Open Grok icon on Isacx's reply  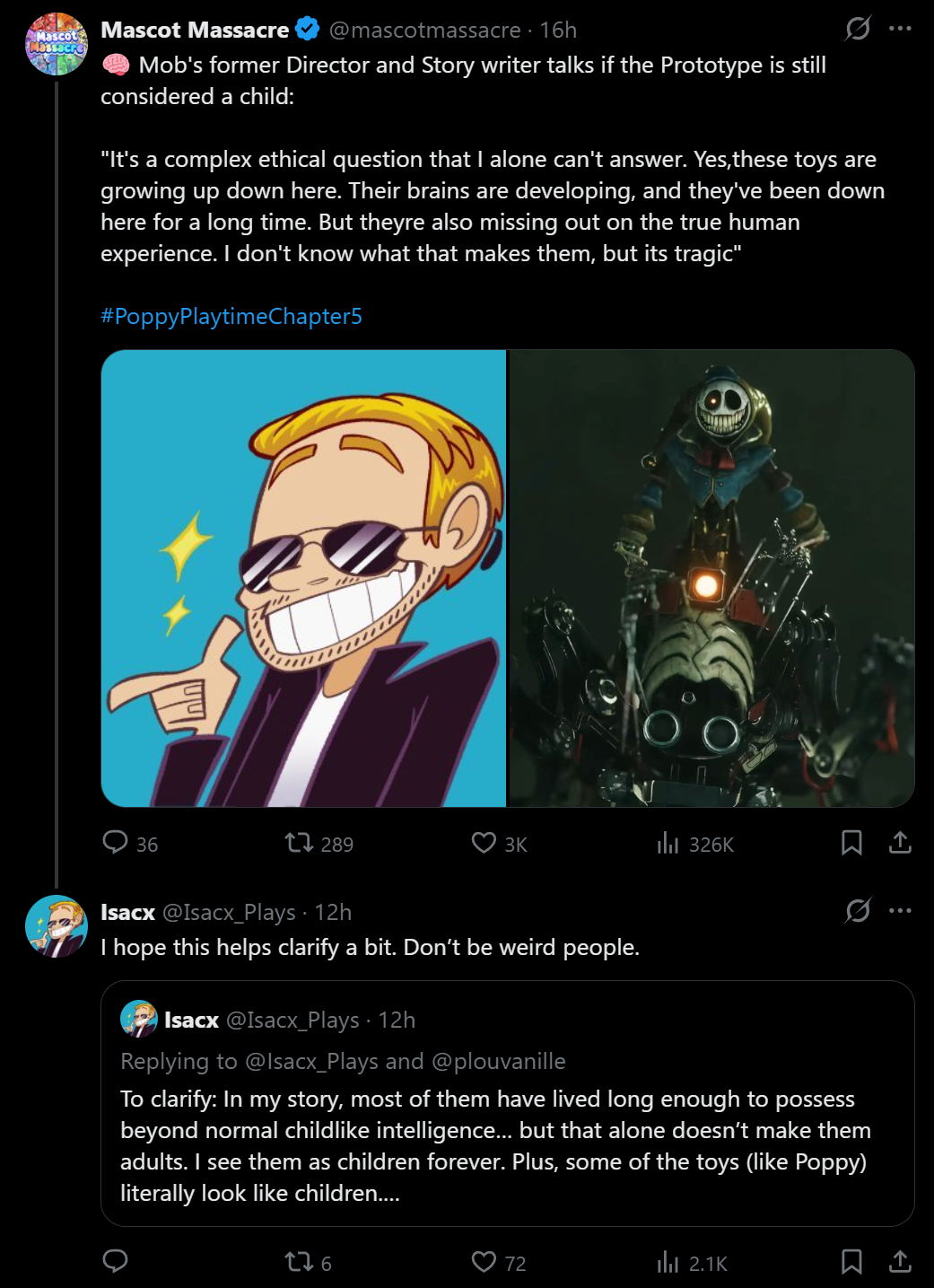point(858,911)
